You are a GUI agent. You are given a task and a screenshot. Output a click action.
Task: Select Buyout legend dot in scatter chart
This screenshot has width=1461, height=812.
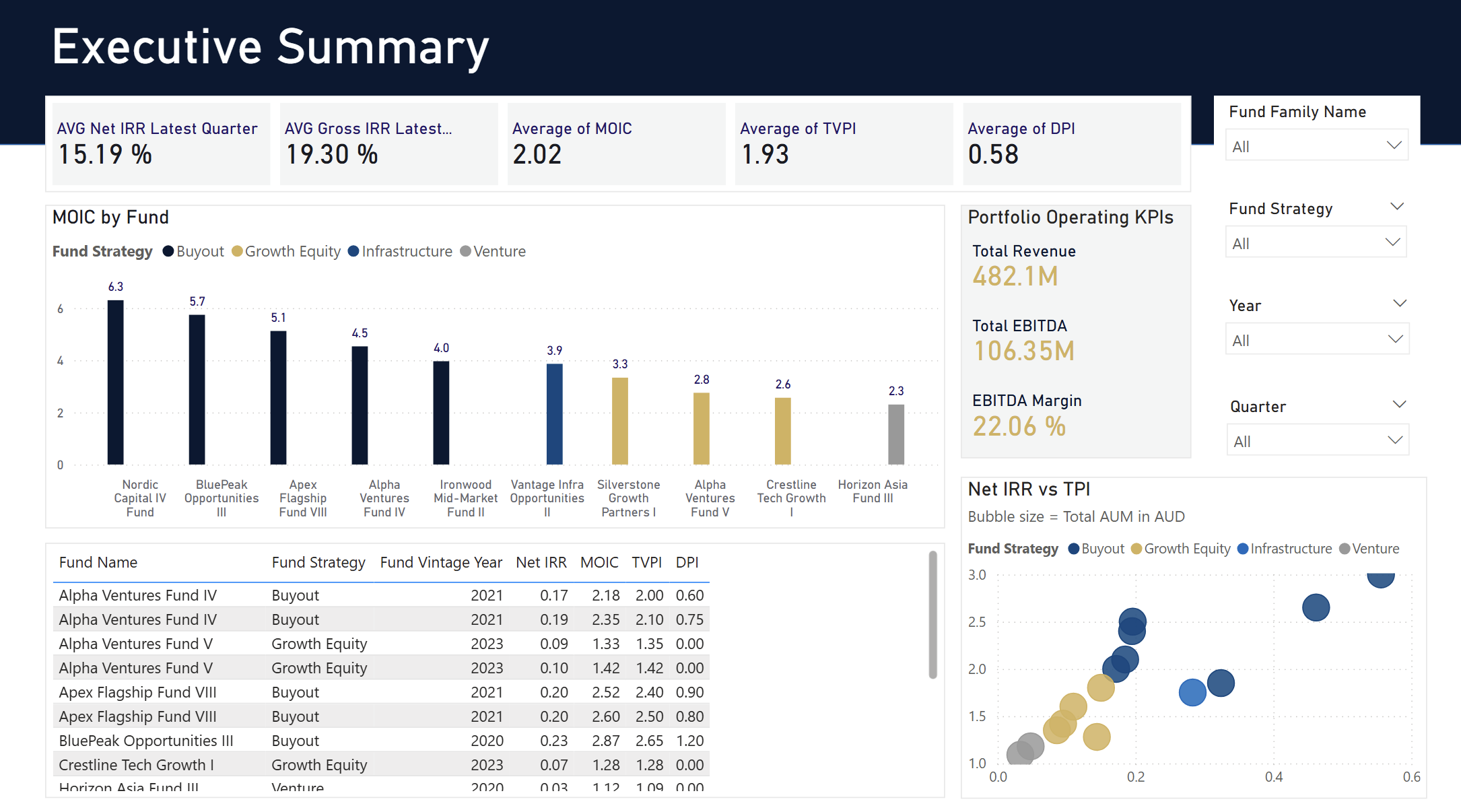[1074, 549]
